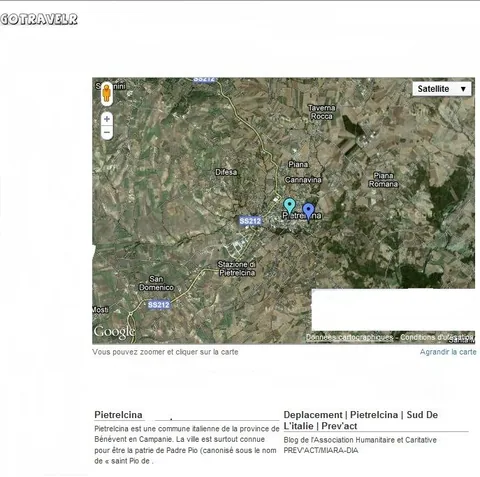Screen dimensions: 480x477
Task: Open Deplacement Pietrelcina Sud De L'italie heading
Action: (x=361, y=420)
